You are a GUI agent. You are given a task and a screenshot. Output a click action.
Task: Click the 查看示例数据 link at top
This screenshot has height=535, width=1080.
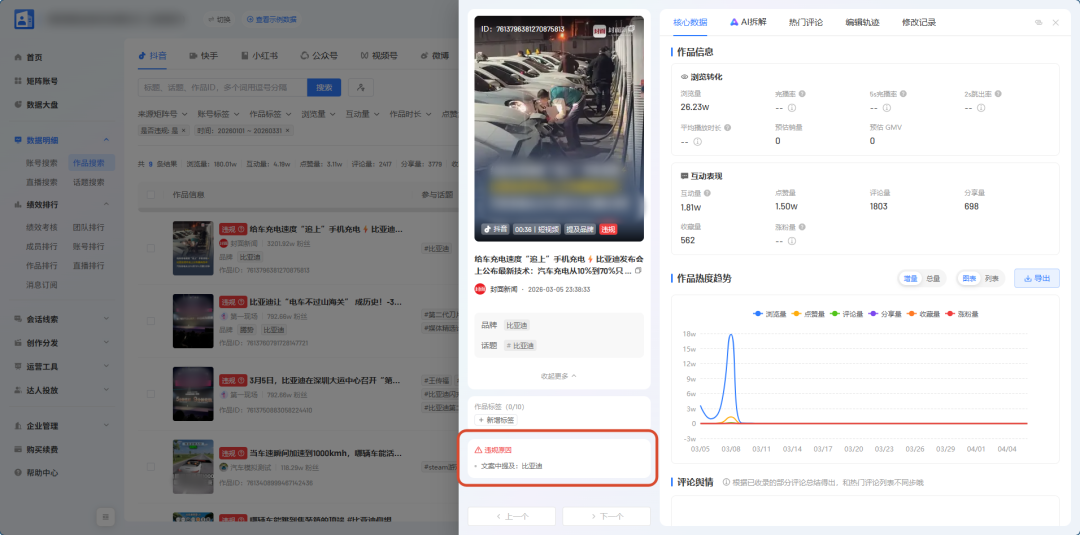tap(271, 19)
